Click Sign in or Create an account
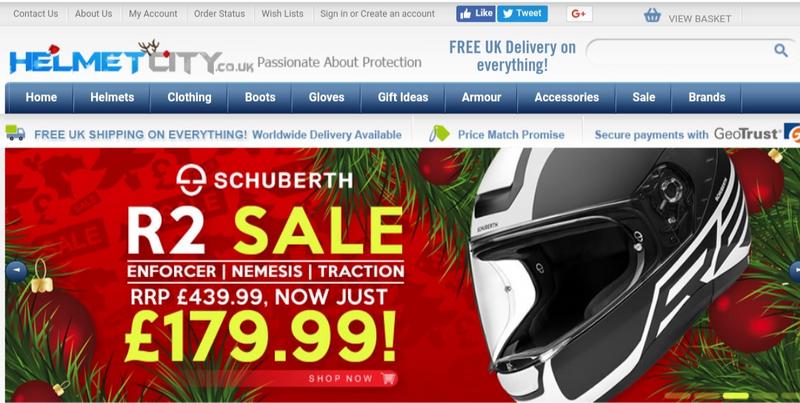 coord(378,14)
